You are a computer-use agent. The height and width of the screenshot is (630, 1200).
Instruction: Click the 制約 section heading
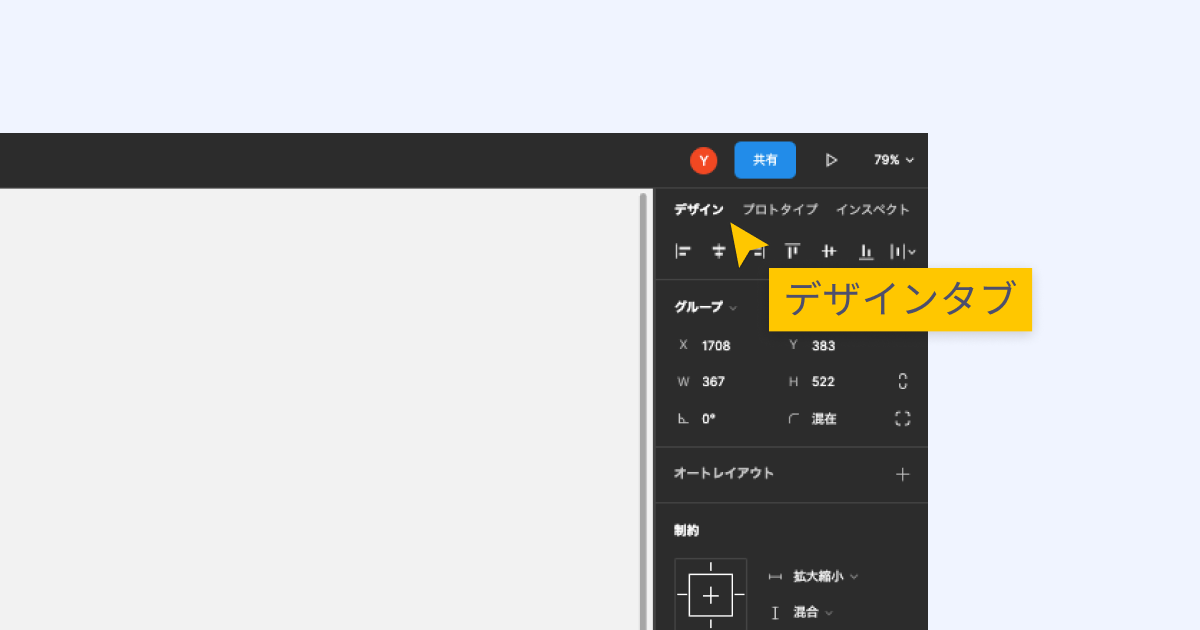[x=686, y=530]
